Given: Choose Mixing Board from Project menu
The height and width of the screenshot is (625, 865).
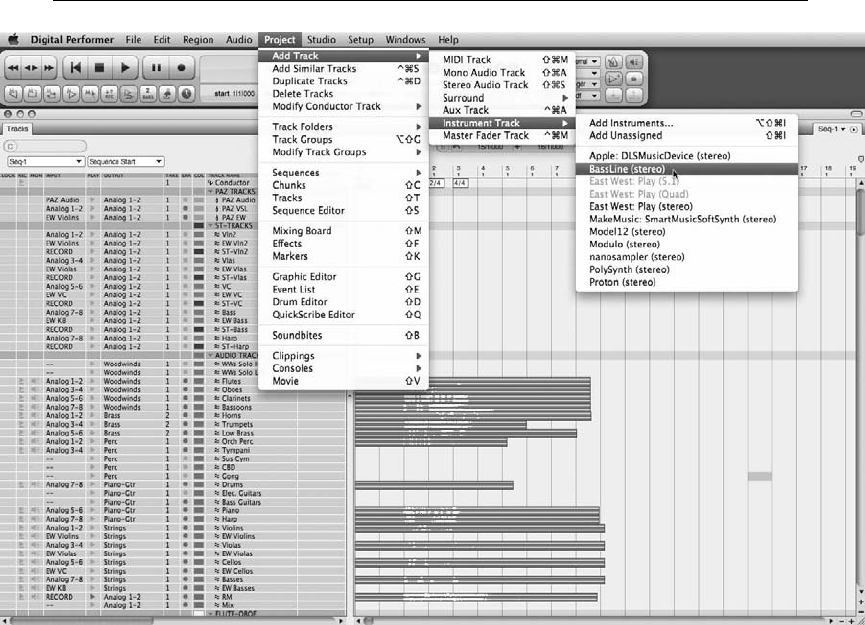Looking at the screenshot, I should click(x=343, y=231).
